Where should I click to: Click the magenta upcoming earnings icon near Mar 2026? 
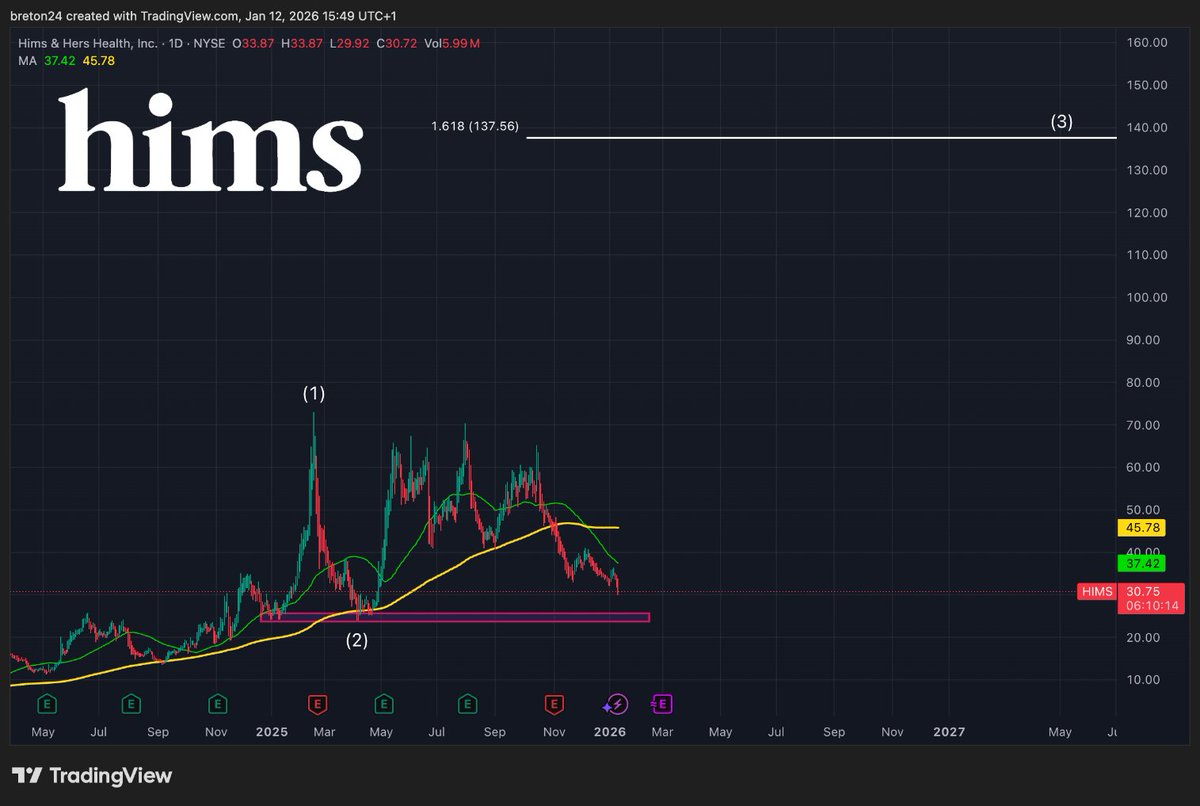(660, 703)
